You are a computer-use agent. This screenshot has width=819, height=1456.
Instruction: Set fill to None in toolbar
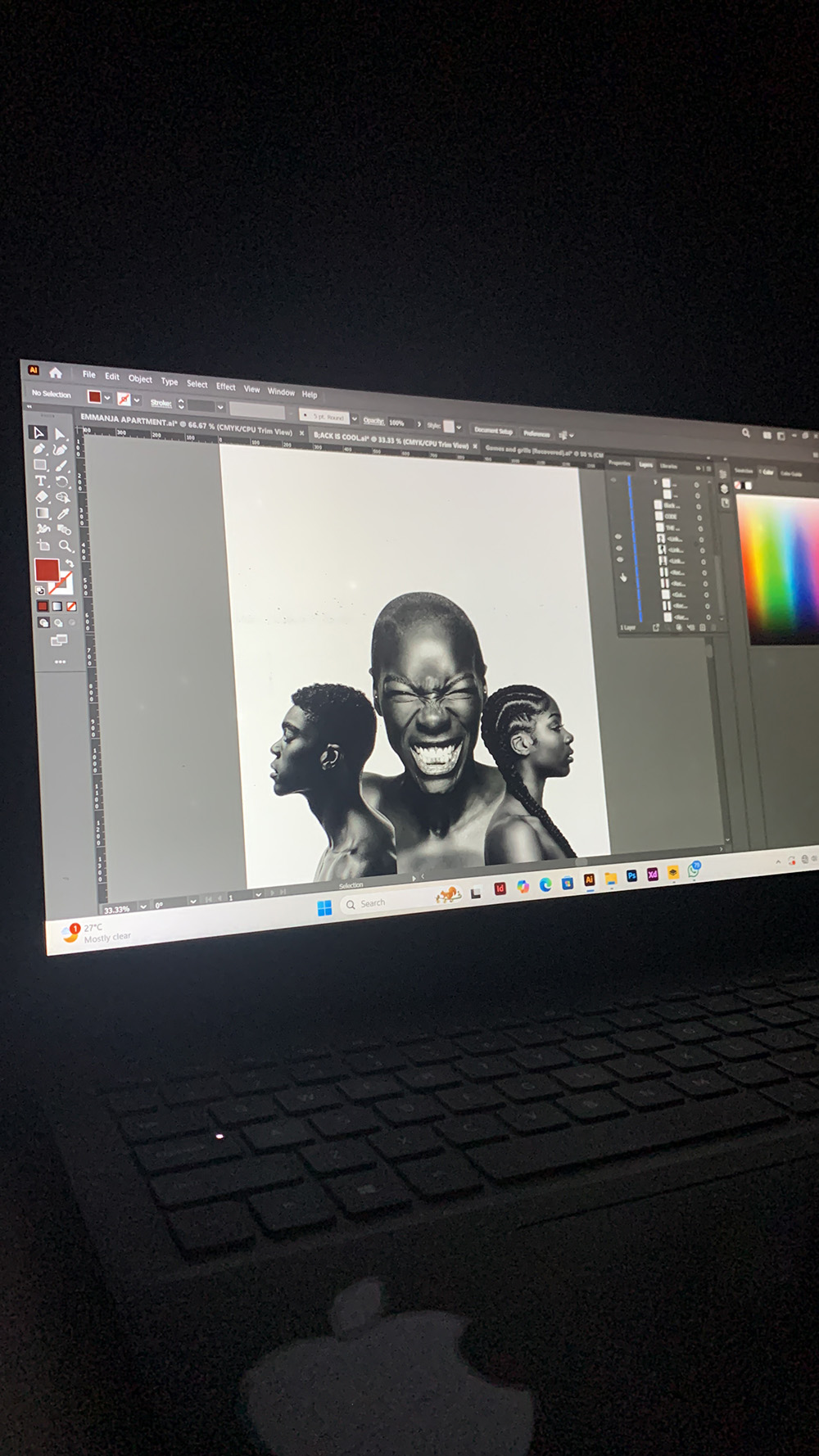(72, 606)
